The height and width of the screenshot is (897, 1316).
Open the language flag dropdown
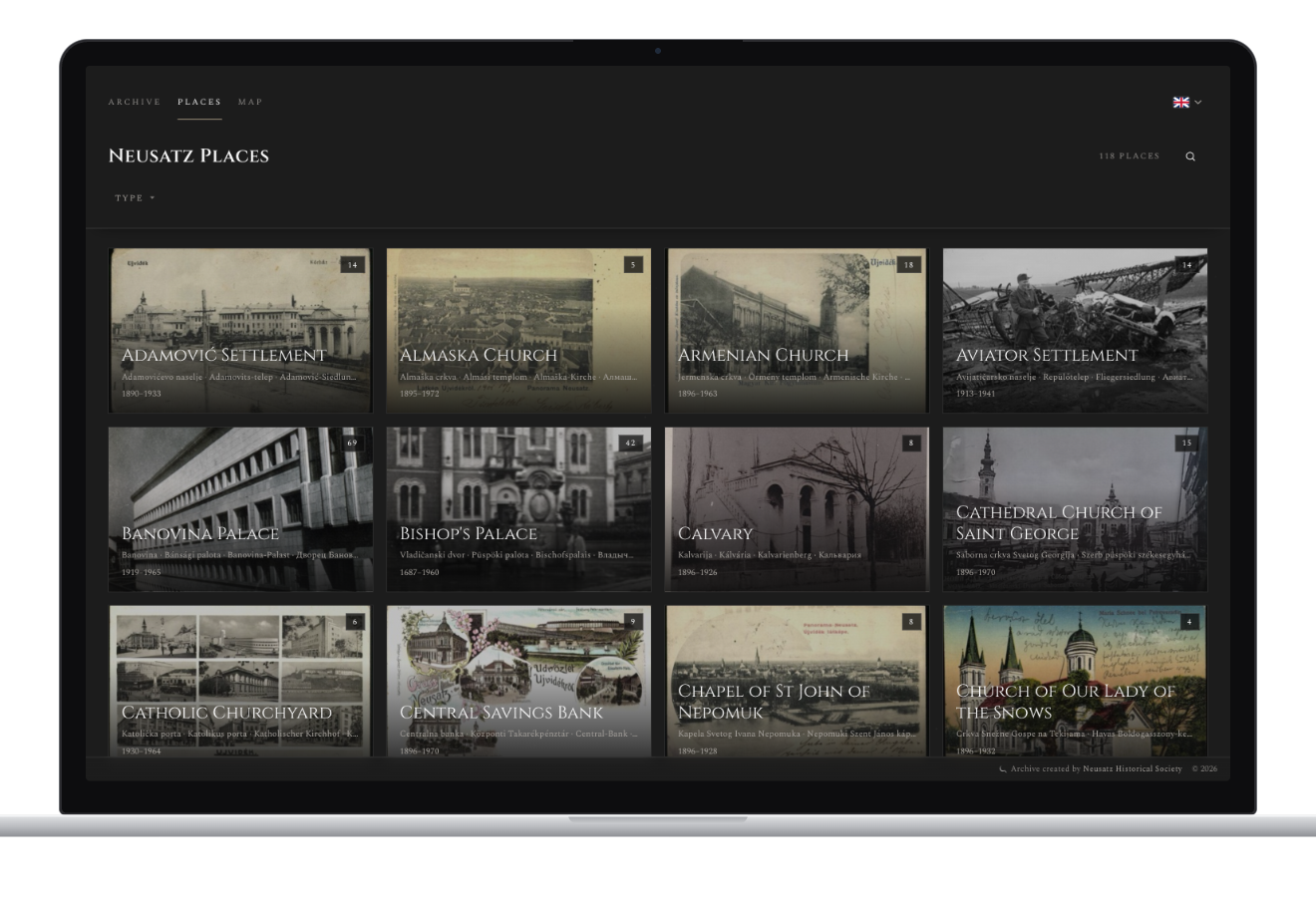(1187, 102)
